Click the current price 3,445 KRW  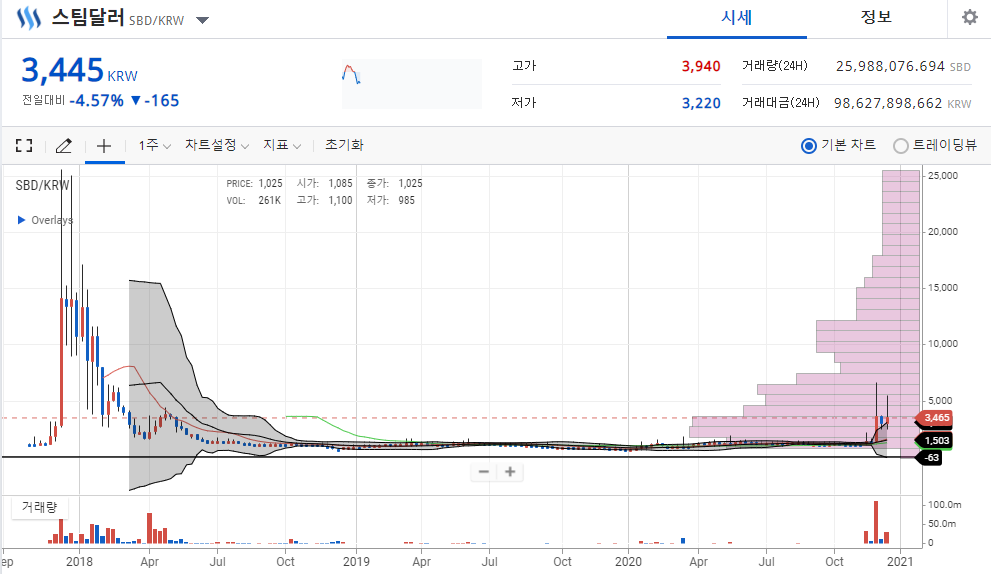pyautogui.click(x=79, y=70)
